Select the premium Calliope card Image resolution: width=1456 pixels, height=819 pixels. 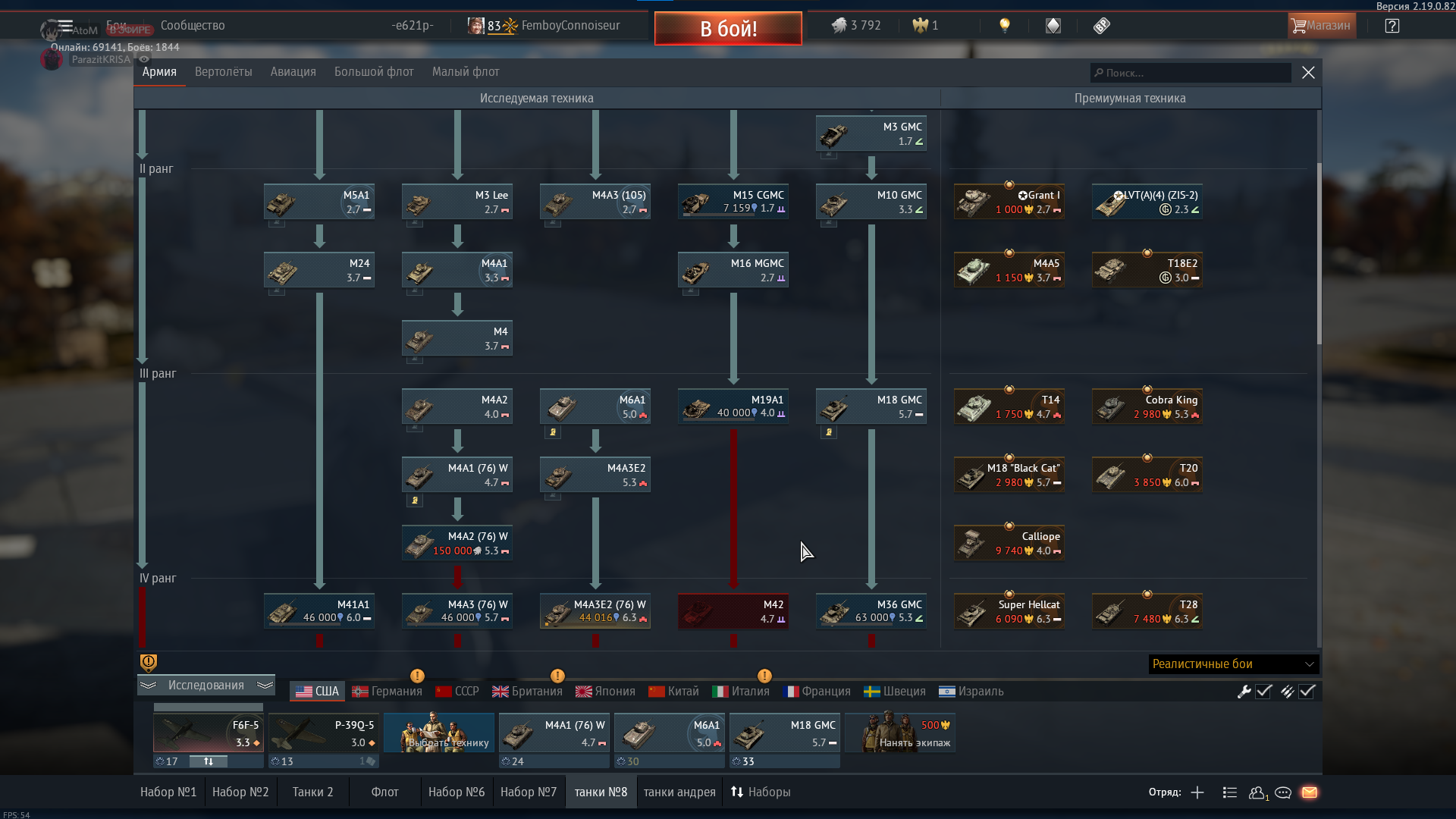(1009, 543)
